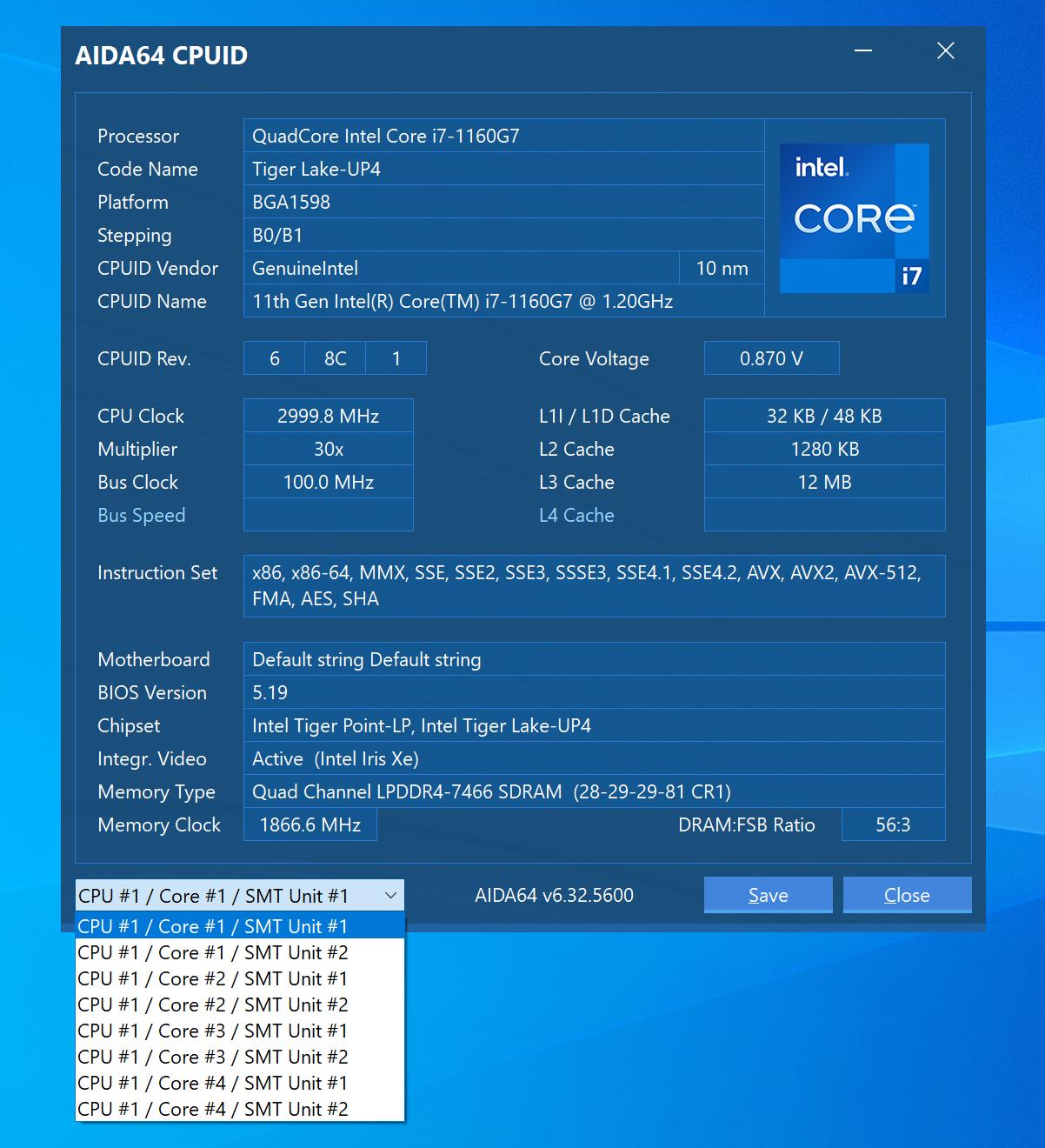
Task: Click the Bus Clock value 100.0 MHz
Action: (329, 482)
